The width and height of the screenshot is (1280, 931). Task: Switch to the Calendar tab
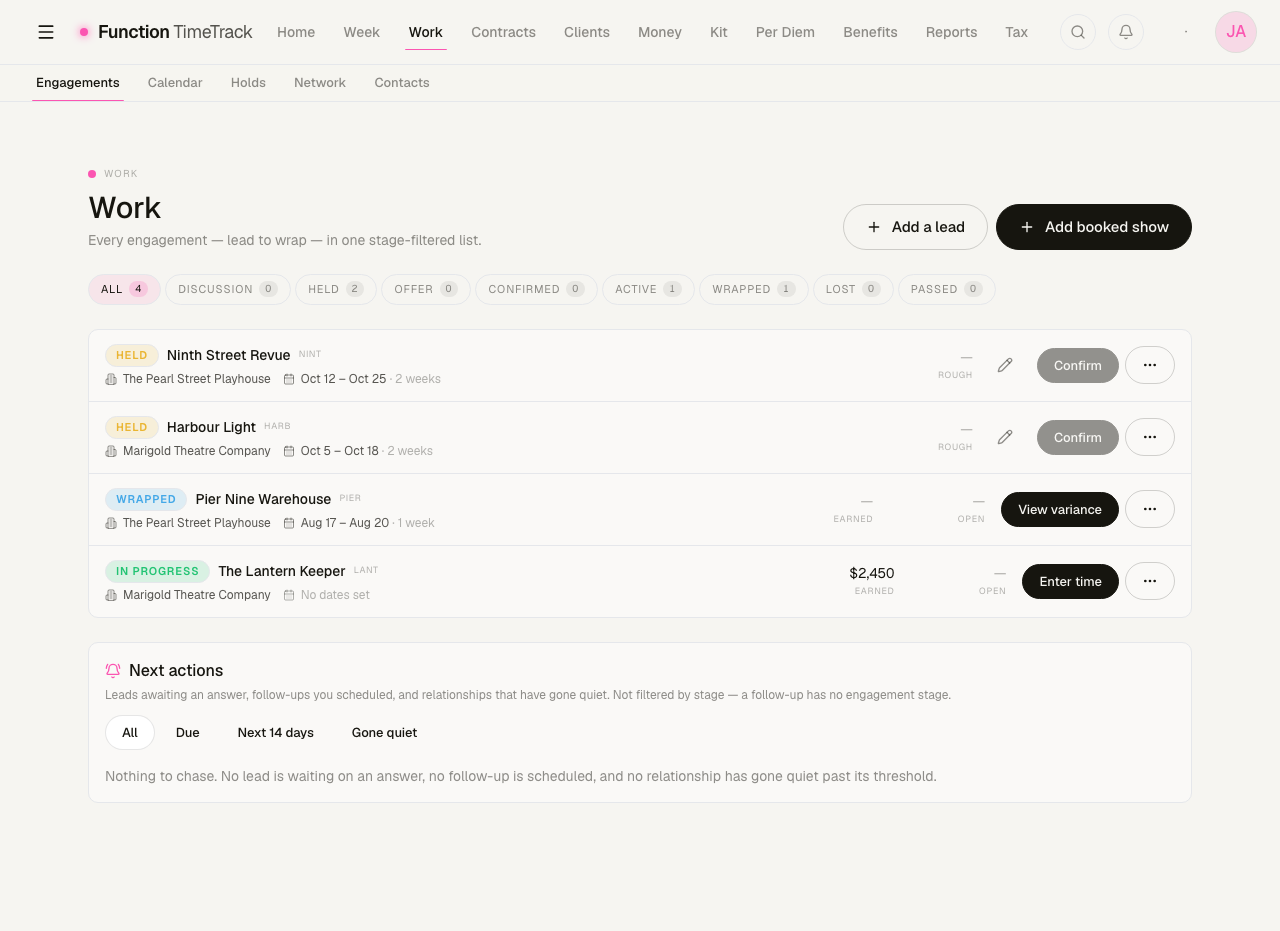(x=175, y=83)
